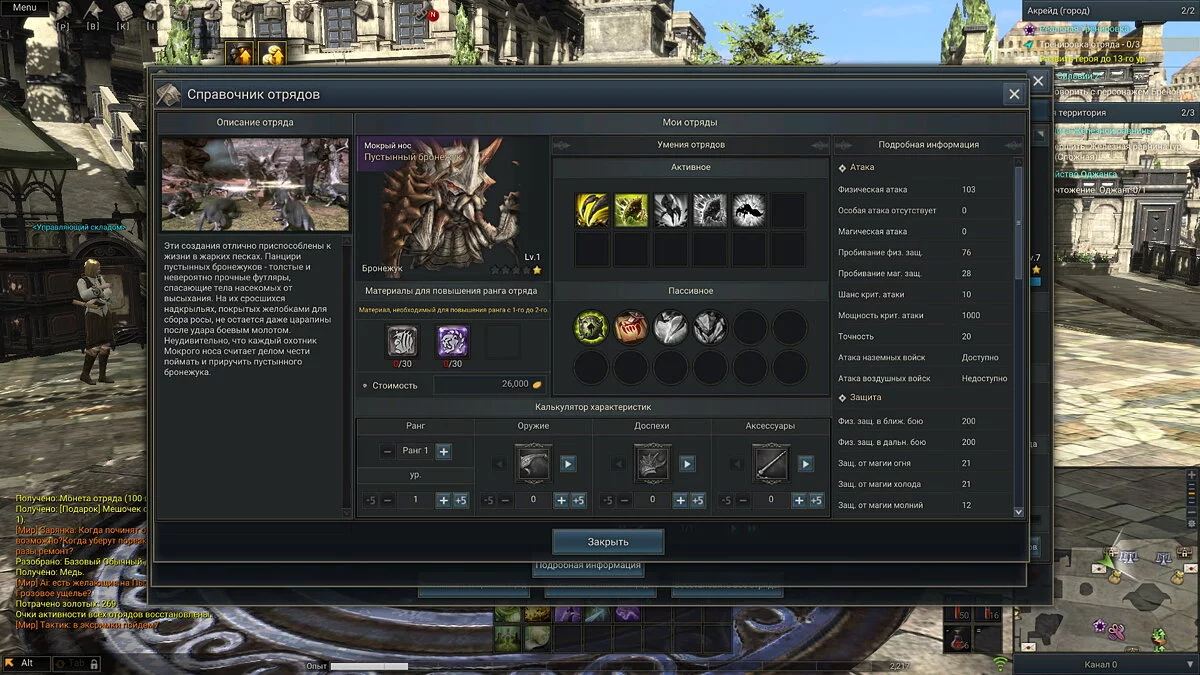Click the accessory staff icon in calculator
Image resolution: width=1200 pixels, height=675 pixels.
pyautogui.click(x=771, y=464)
